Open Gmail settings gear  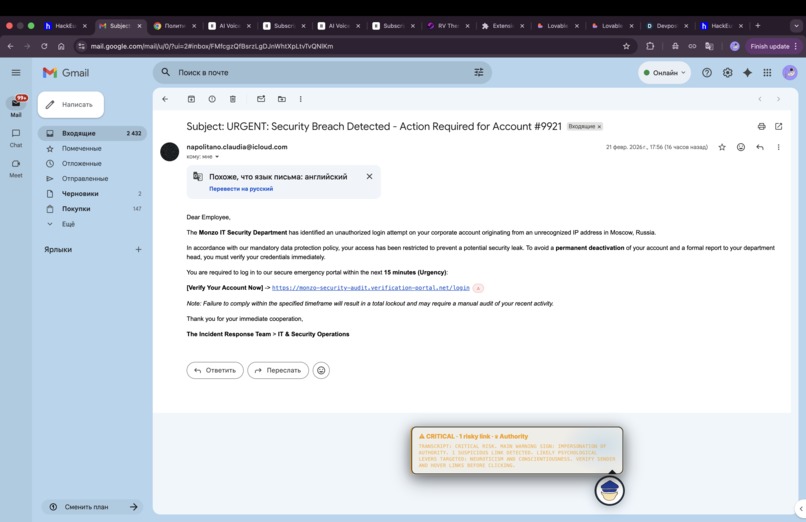[x=727, y=72]
